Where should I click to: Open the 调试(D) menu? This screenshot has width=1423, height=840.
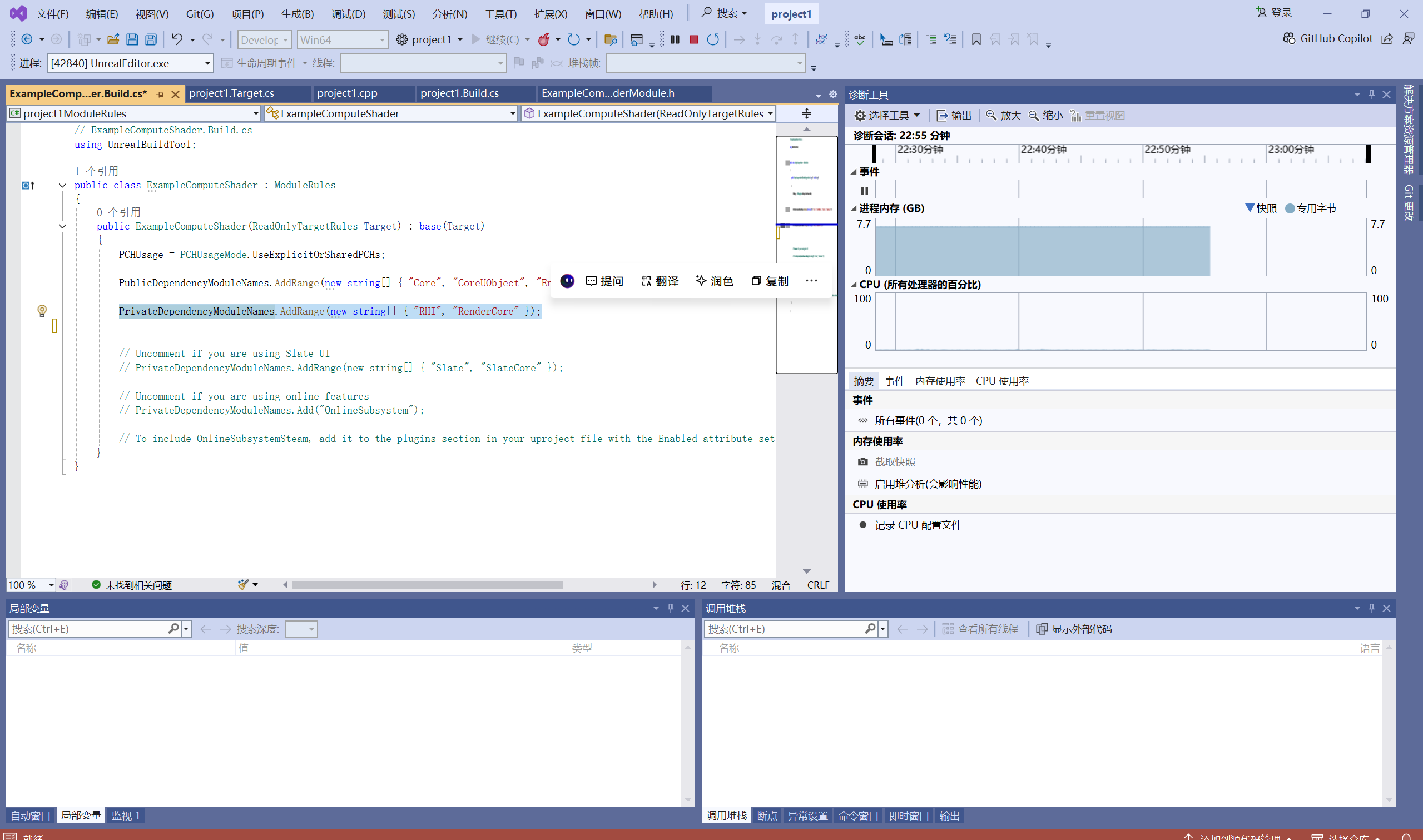click(x=348, y=14)
